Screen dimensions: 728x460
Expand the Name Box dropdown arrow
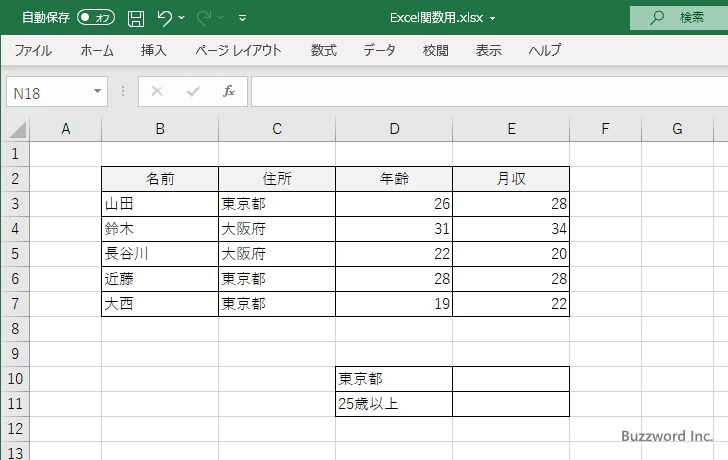98,91
